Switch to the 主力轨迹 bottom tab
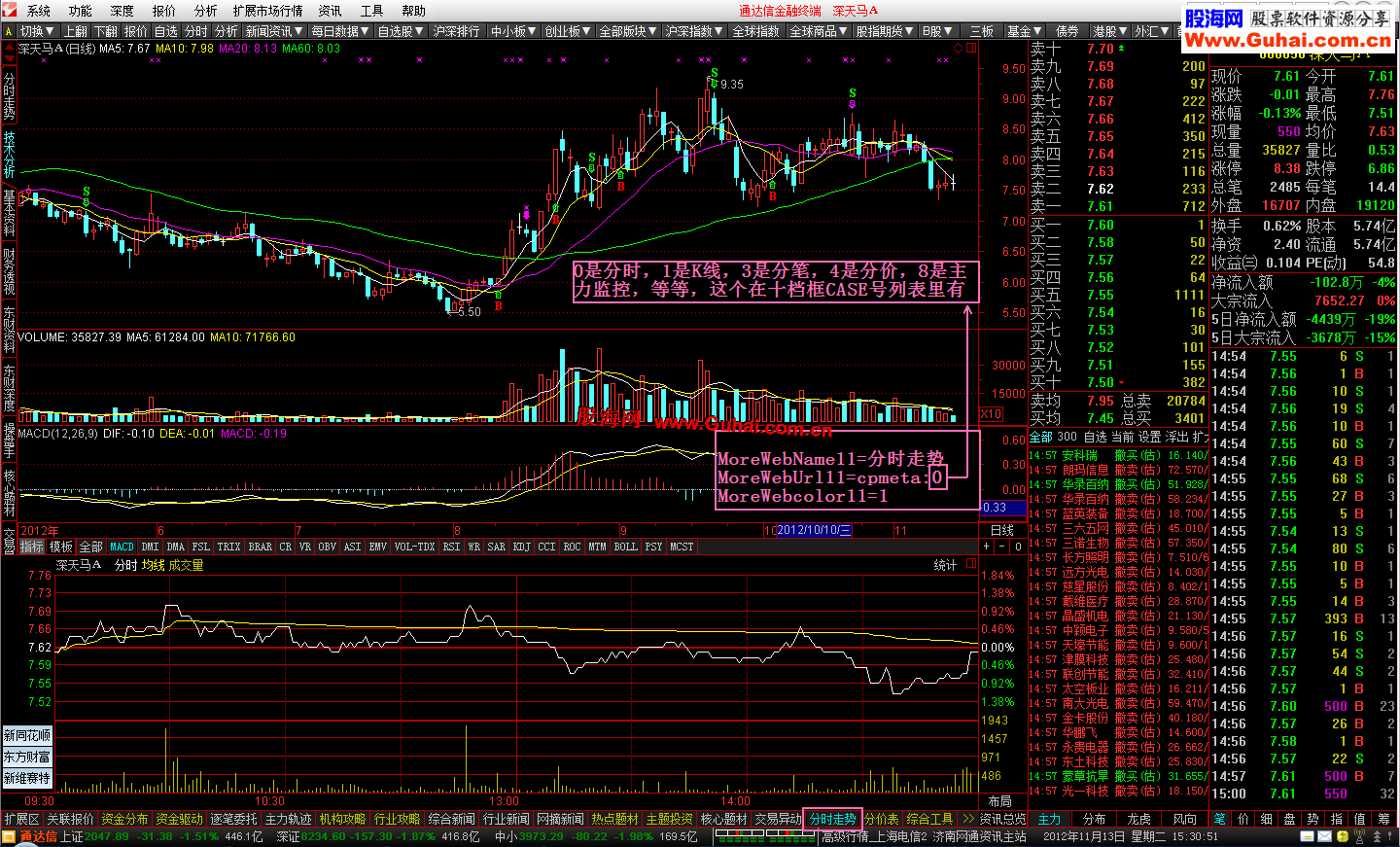The width and height of the screenshot is (1400, 847). 288,819
